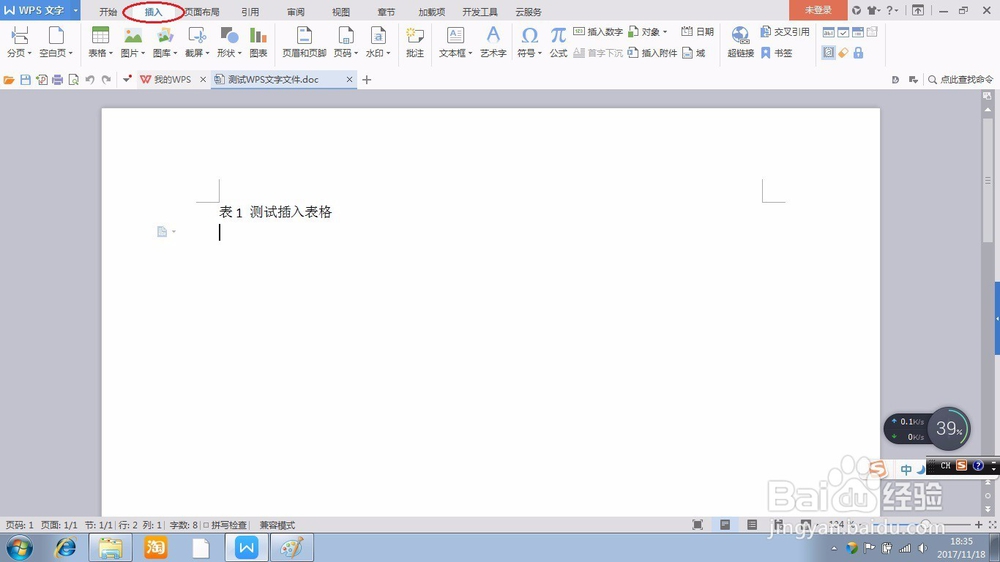
Task: Click 交叉引用 cross-reference
Action: 784,31
